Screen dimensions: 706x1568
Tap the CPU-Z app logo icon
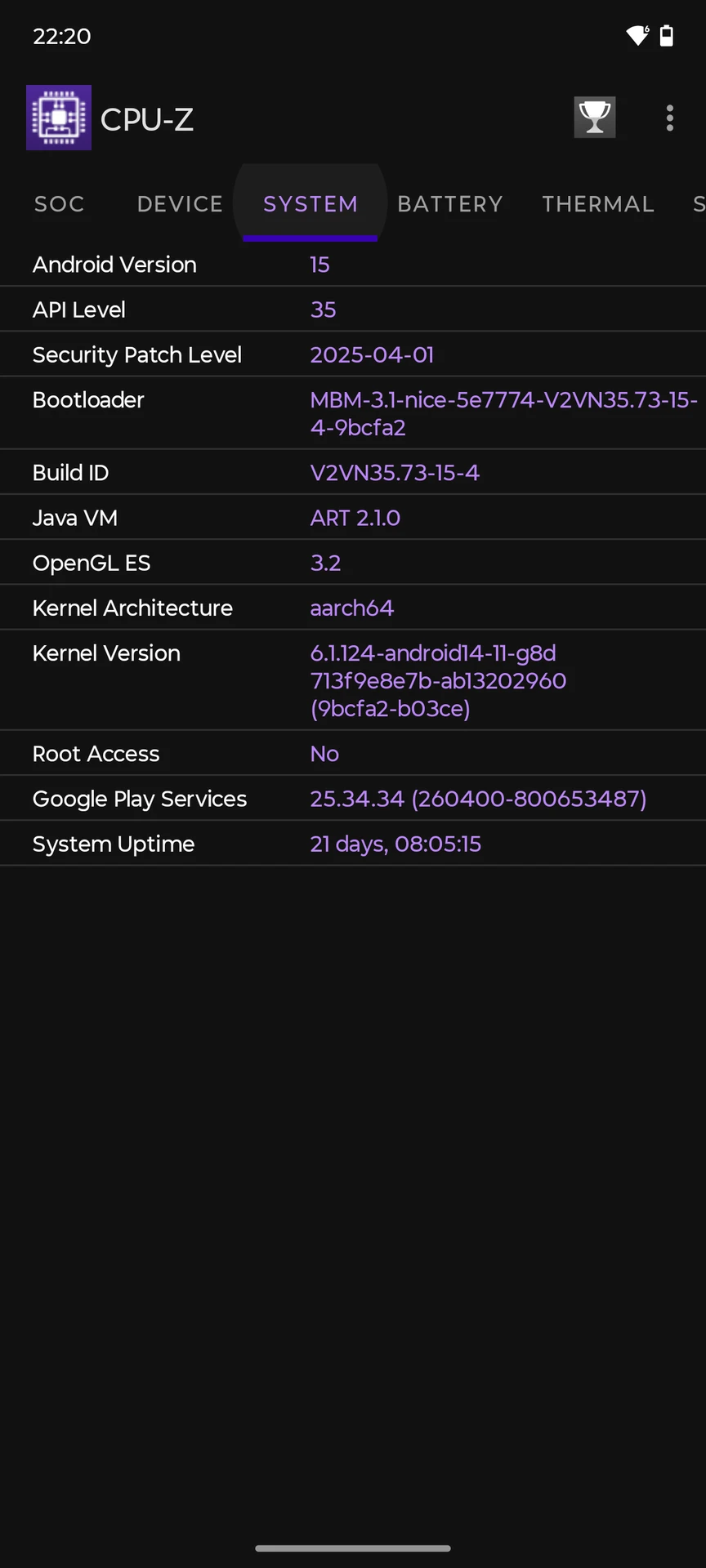click(59, 118)
